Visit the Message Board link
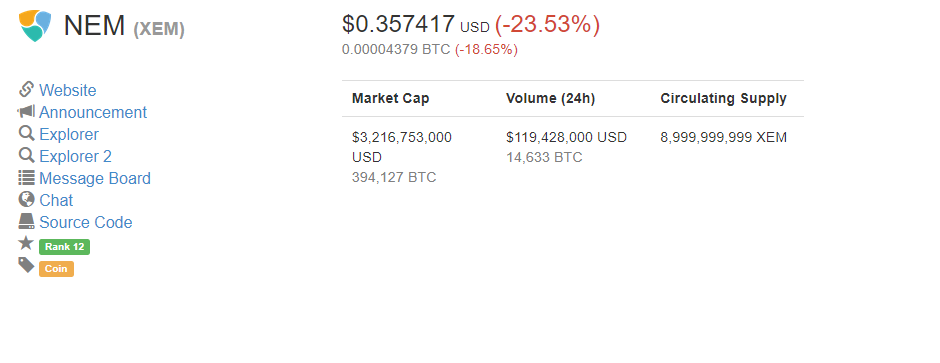940x363 pixels. (95, 179)
